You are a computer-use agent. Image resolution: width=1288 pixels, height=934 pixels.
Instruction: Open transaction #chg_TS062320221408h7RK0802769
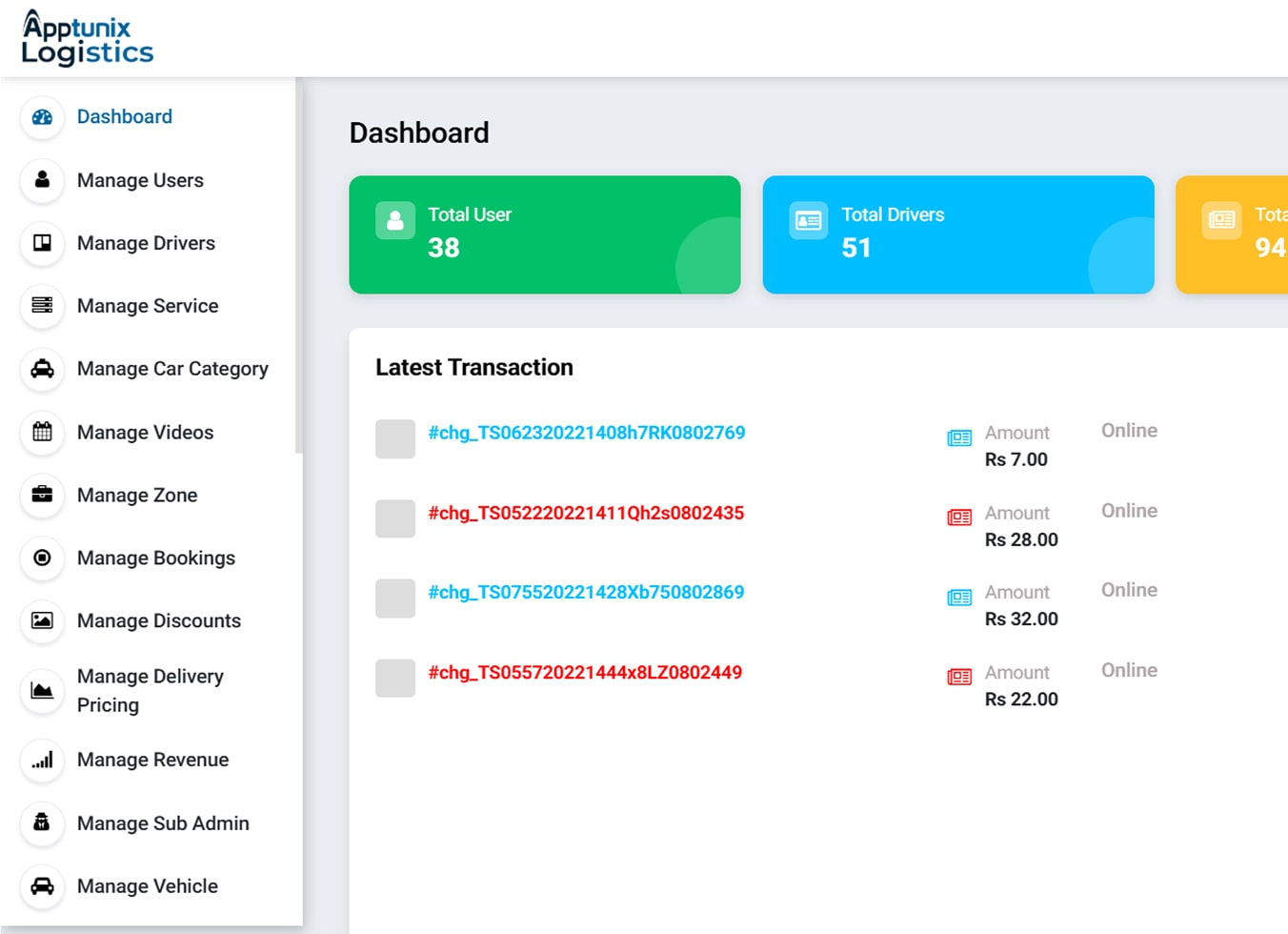pyautogui.click(x=586, y=433)
